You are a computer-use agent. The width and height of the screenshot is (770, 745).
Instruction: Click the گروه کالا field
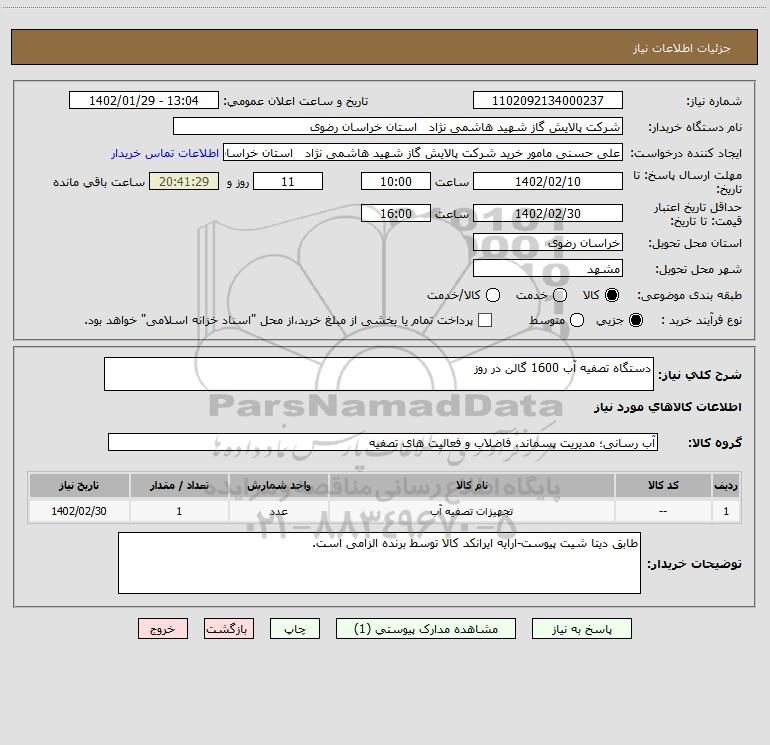pyautogui.click(x=383, y=442)
